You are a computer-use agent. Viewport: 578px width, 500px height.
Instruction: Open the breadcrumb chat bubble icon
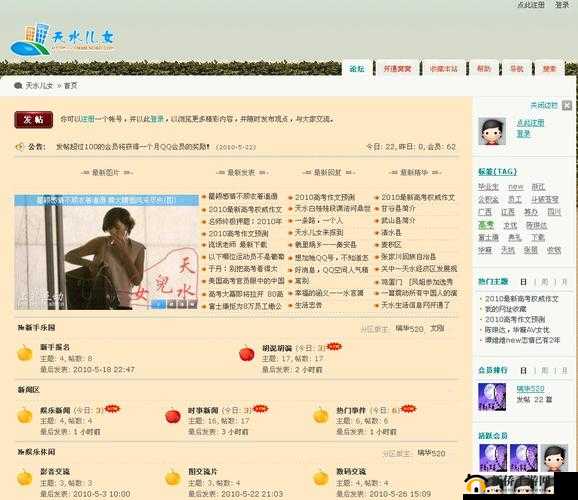[18, 86]
